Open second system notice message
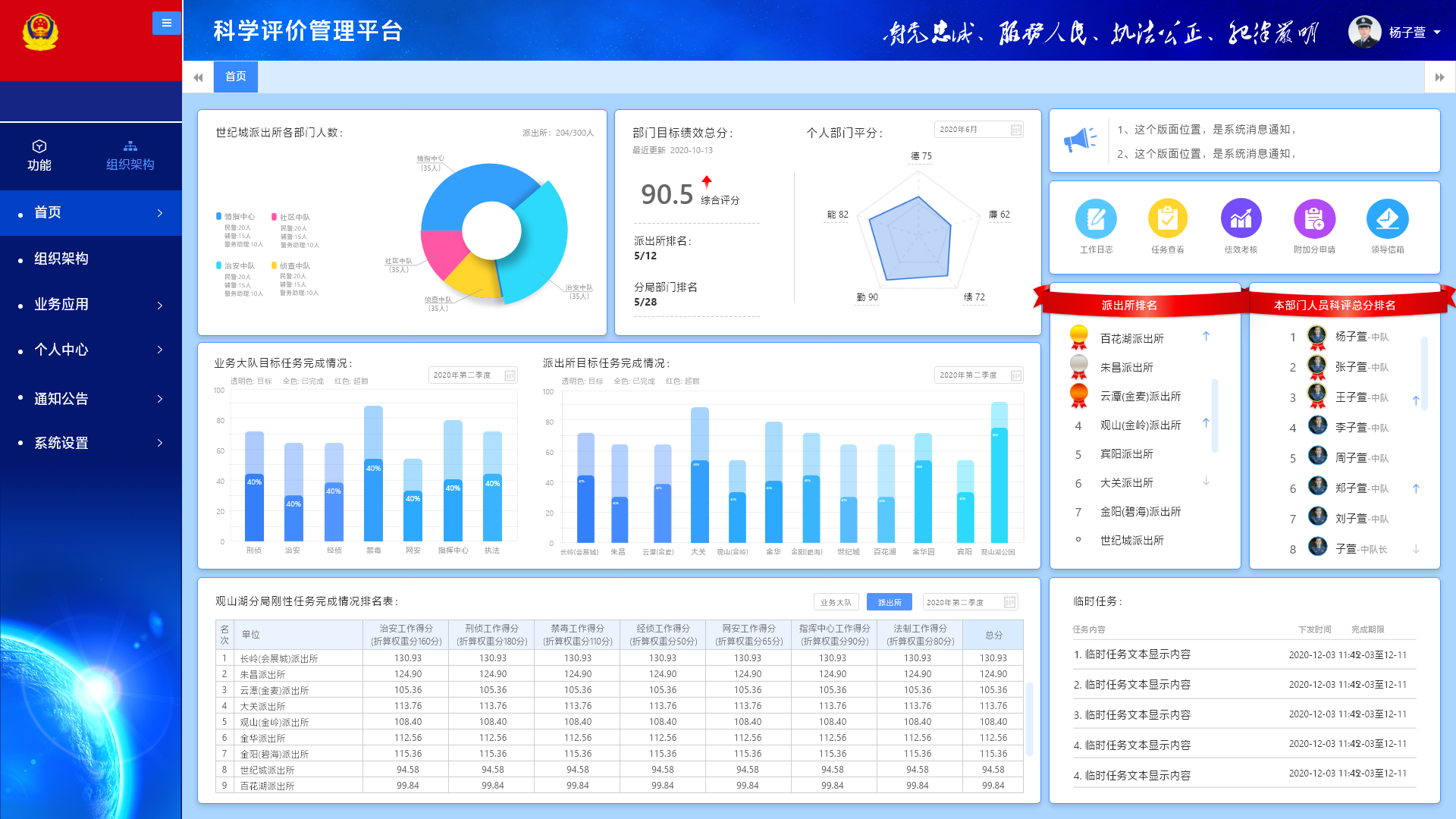This screenshot has width=1456, height=819. [x=1207, y=154]
